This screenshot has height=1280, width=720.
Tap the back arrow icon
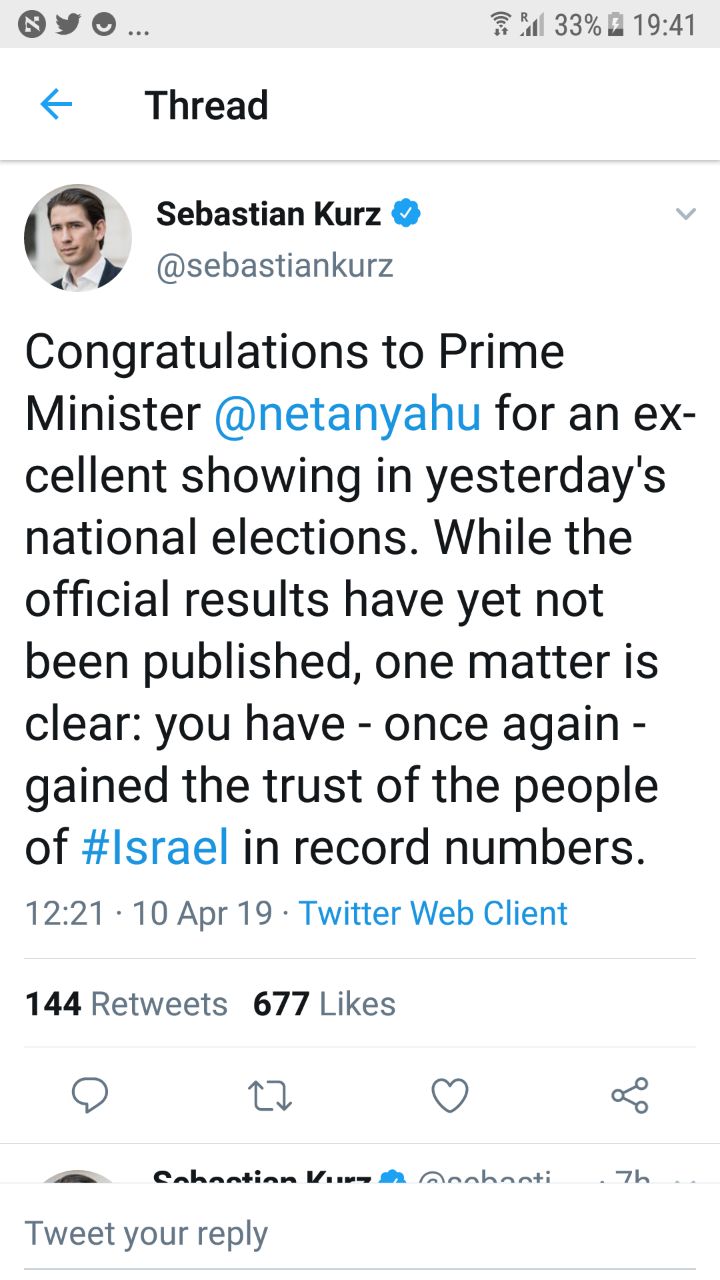(x=56, y=105)
